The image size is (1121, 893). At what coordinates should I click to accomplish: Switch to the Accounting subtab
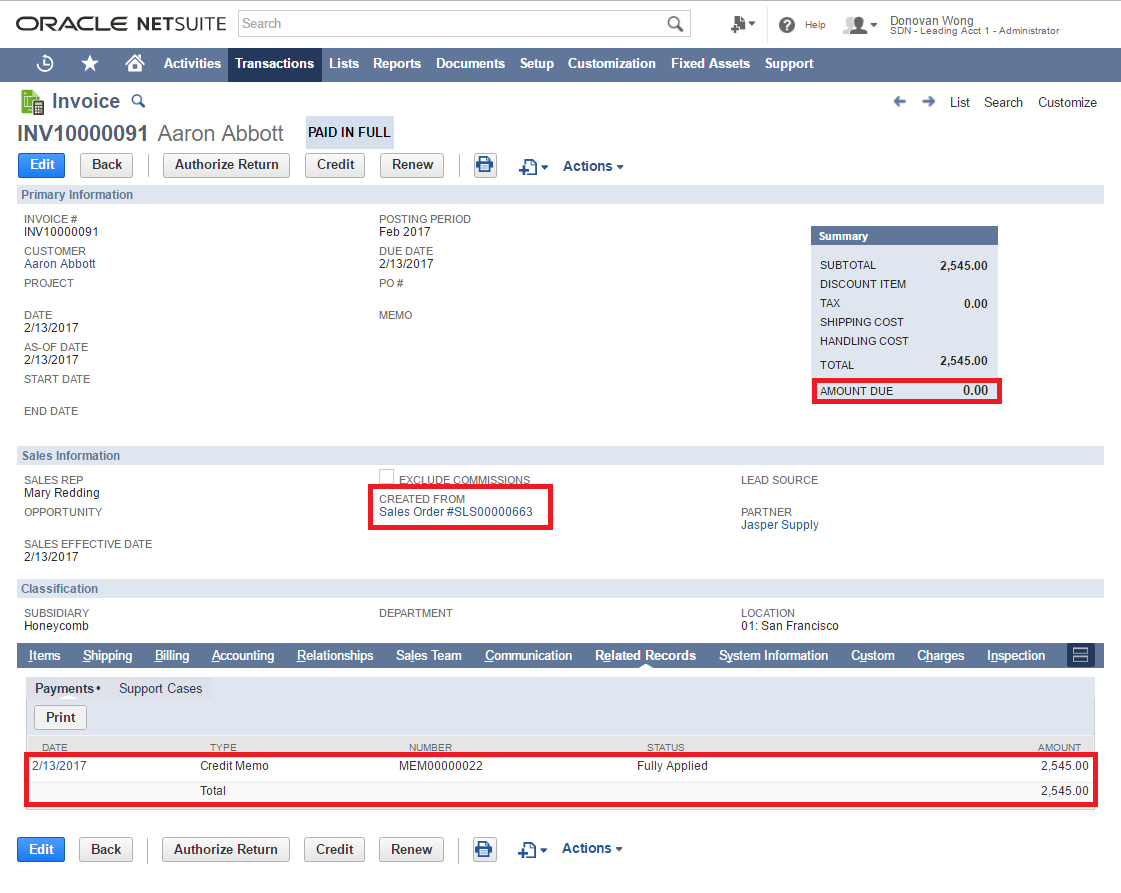click(x=243, y=656)
